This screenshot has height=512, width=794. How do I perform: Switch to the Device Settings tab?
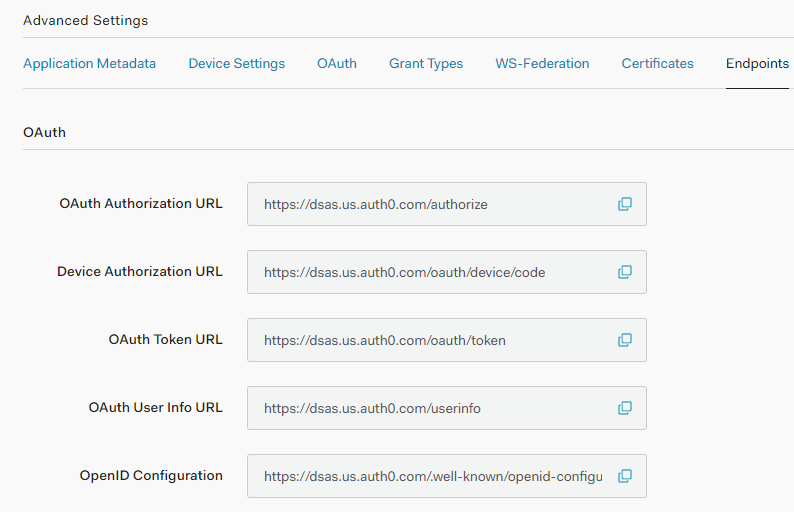tap(236, 63)
